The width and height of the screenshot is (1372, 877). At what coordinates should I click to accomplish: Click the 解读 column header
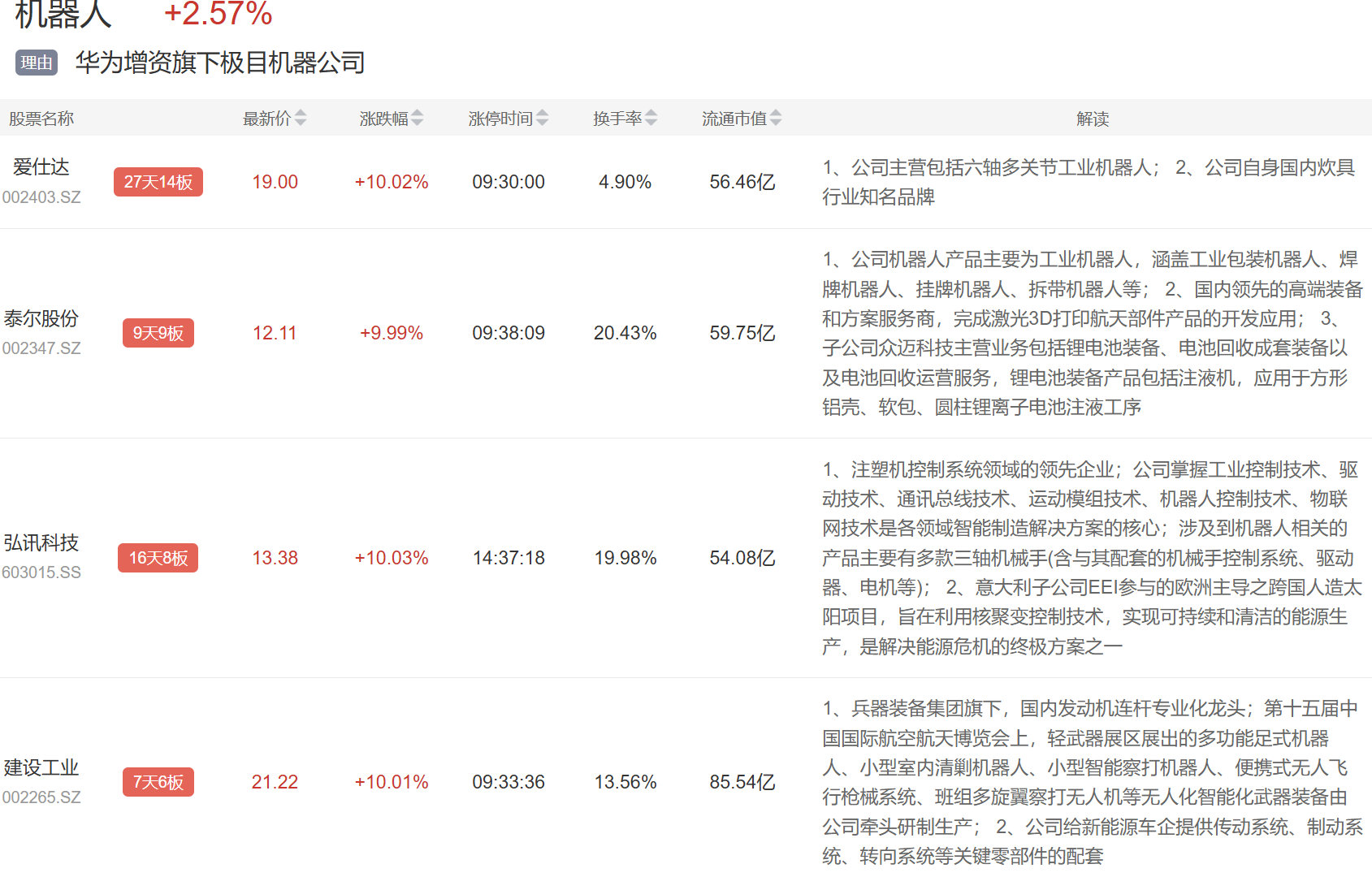[x=1092, y=119]
